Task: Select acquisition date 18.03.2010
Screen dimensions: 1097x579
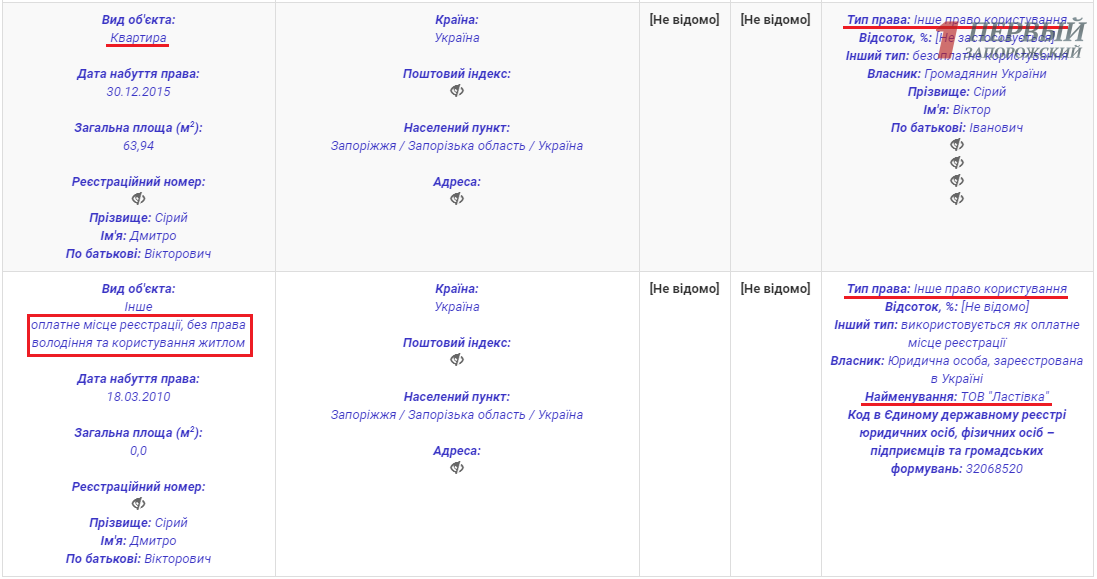Action: (139, 397)
